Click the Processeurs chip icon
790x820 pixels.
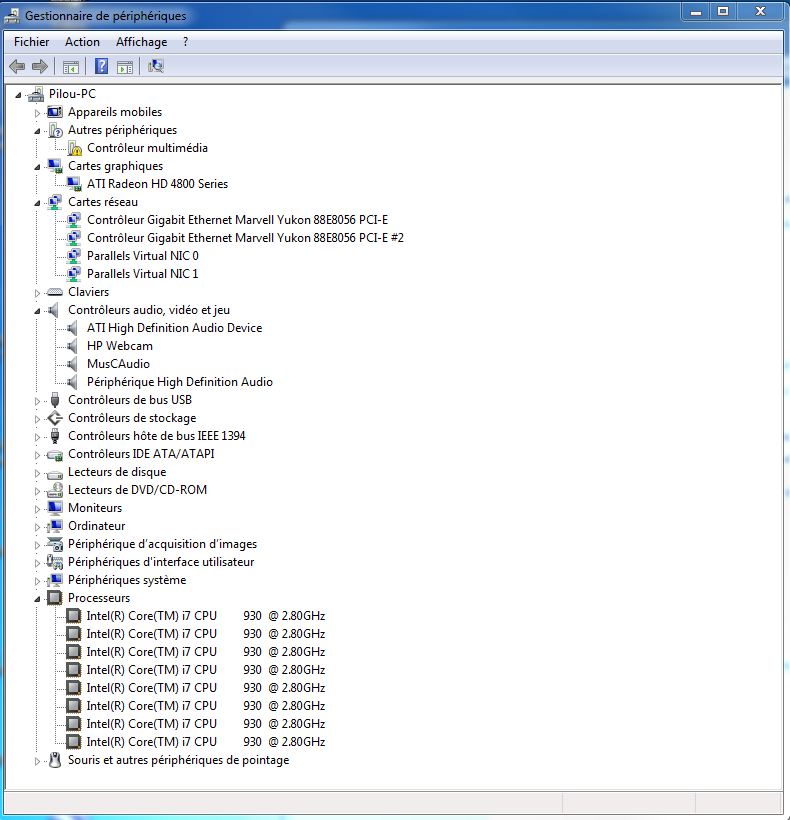[x=54, y=598]
